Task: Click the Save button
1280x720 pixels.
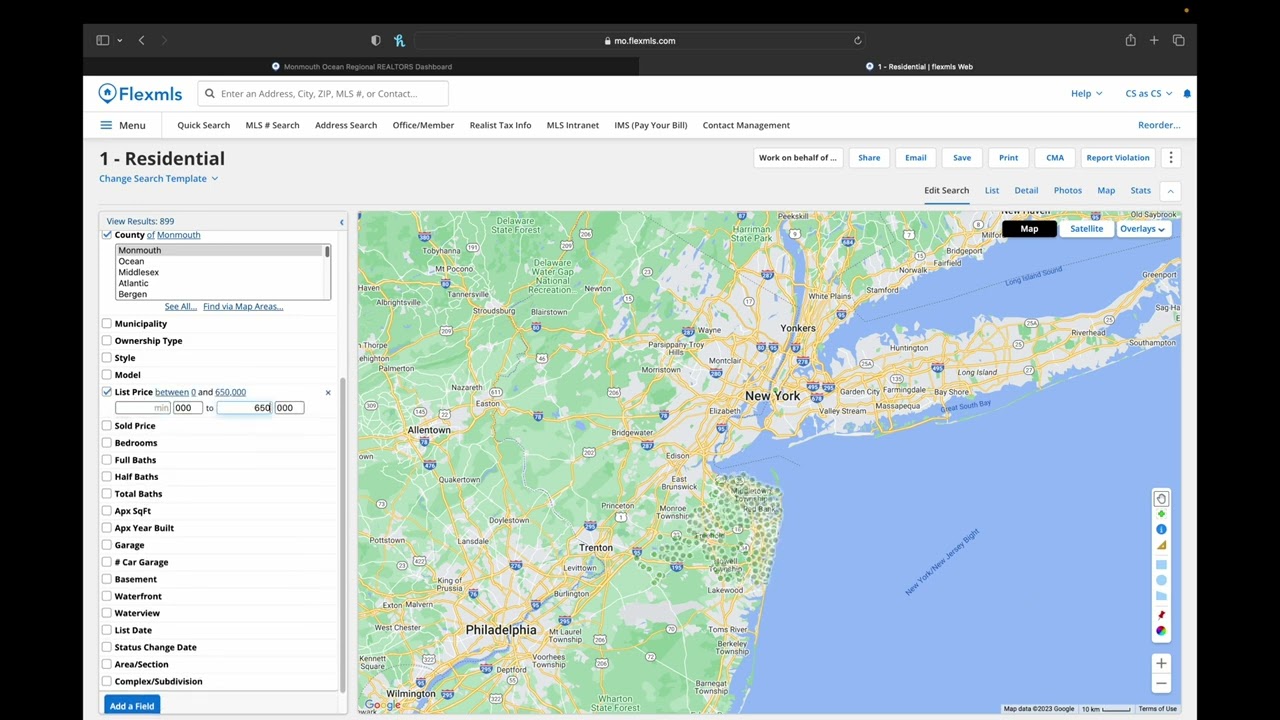Action: click(x=962, y=158)
